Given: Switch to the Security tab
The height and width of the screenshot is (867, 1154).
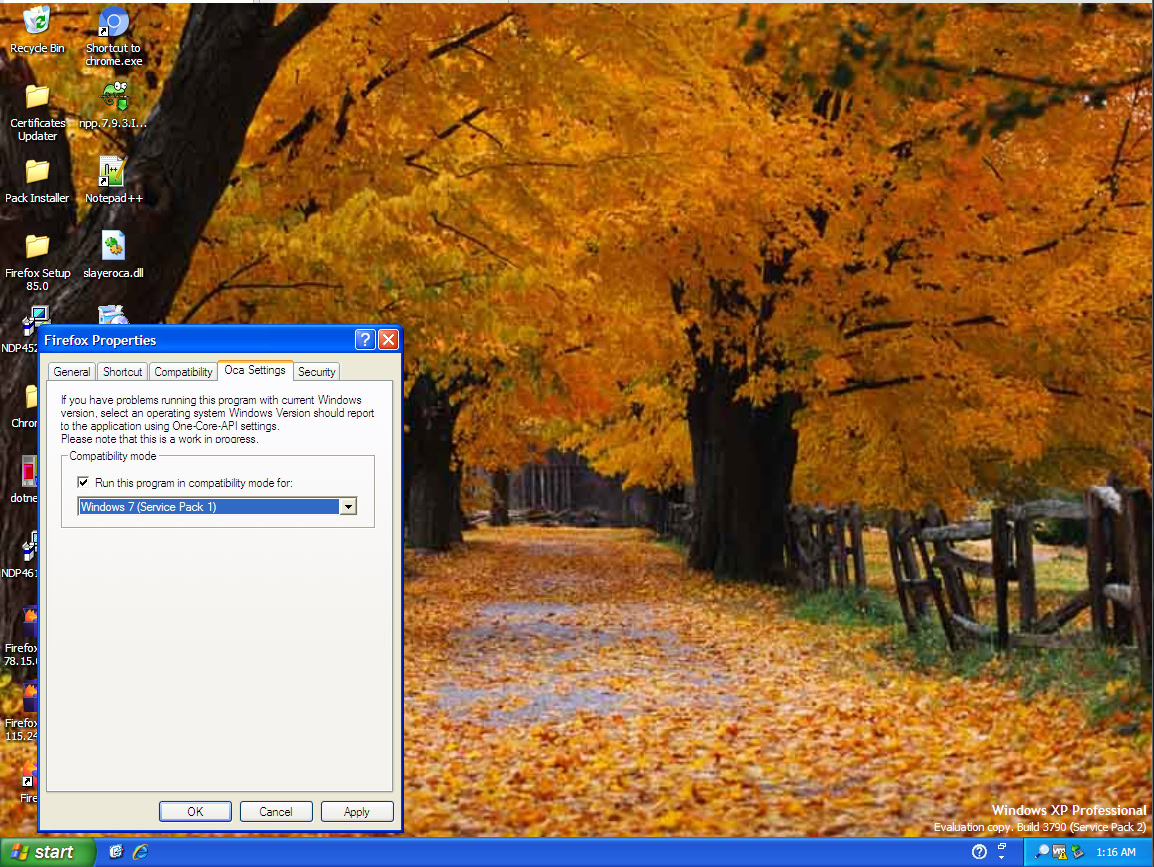Looking at the screenshot, I should coord(316,372).
